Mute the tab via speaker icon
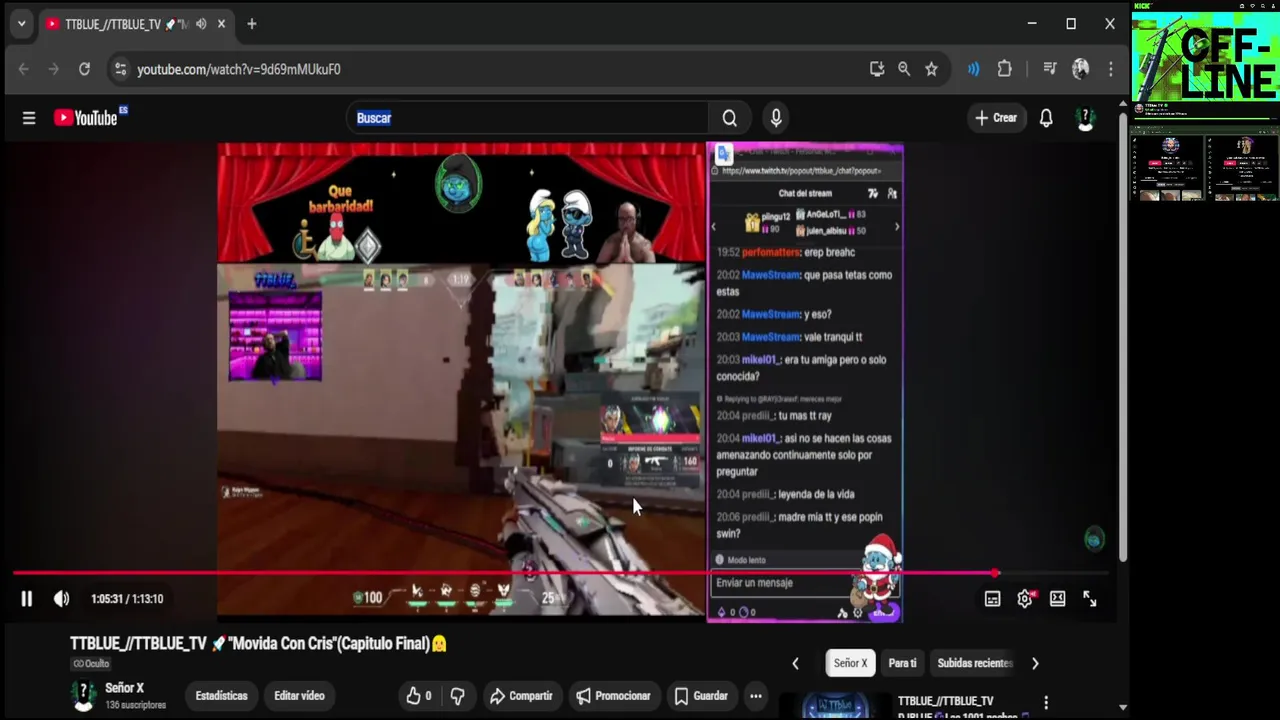 pyautogui.click(x=201, y=24)
